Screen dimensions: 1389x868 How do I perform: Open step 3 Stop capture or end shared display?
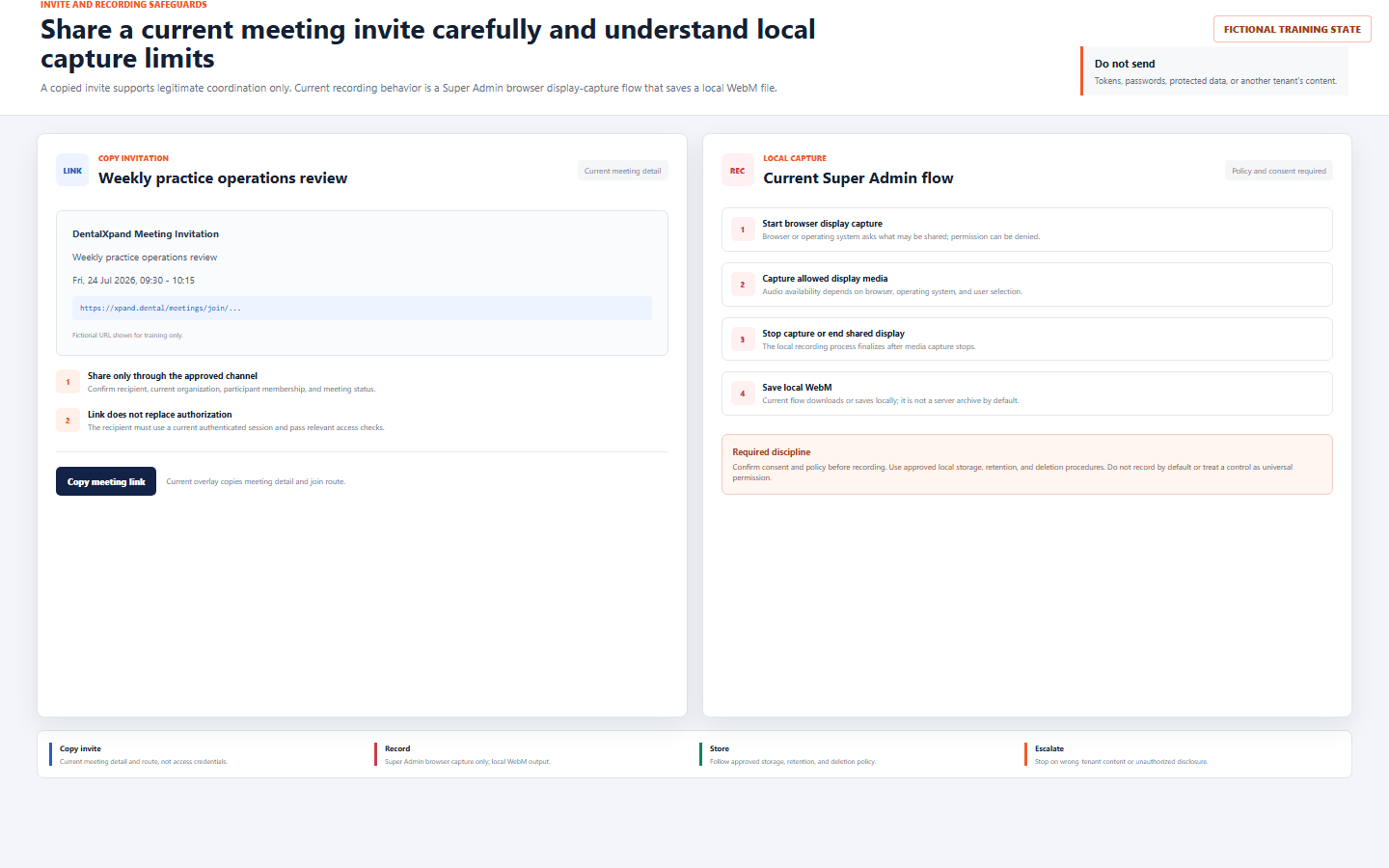tap(1027, 339)
